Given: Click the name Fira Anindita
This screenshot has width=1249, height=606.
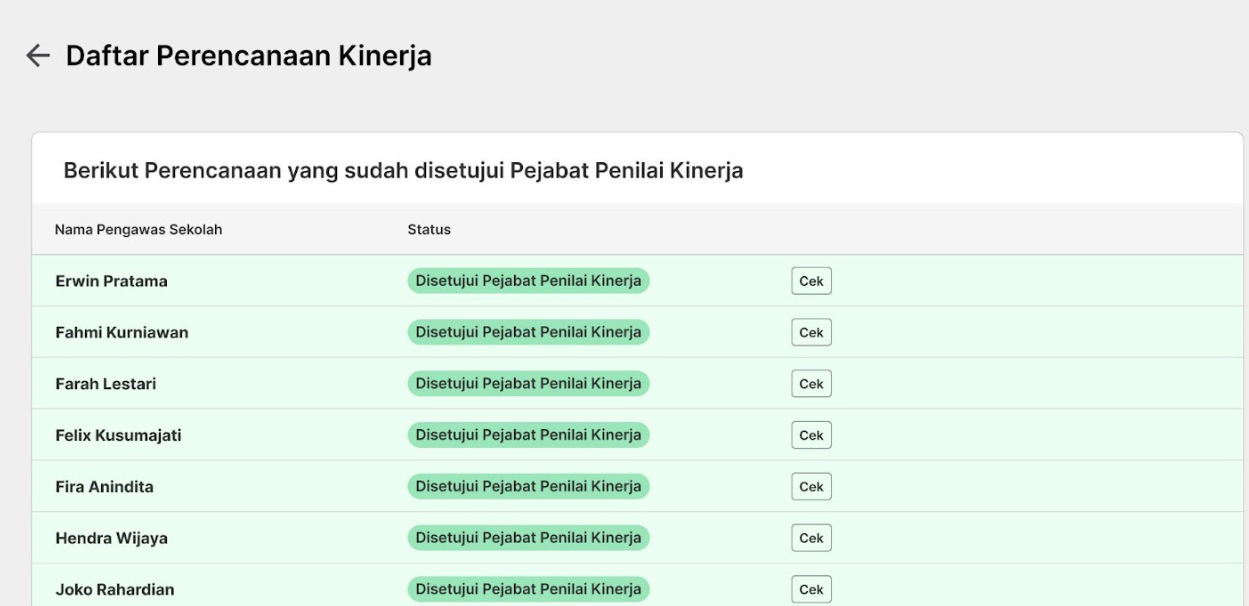Looking at the screenshot, I should (x=104, y=488).
